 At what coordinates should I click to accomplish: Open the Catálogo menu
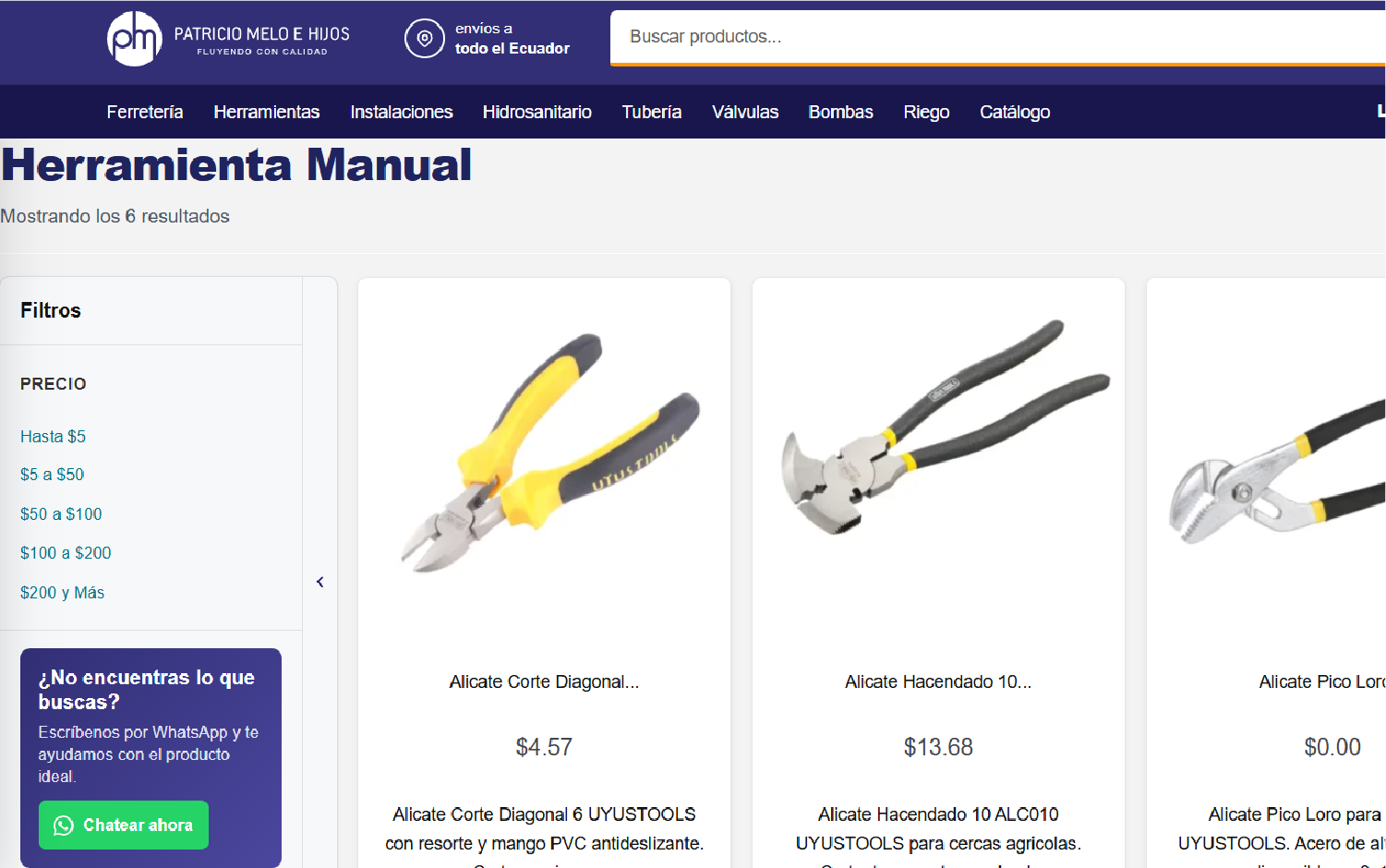coord(1015,112)
